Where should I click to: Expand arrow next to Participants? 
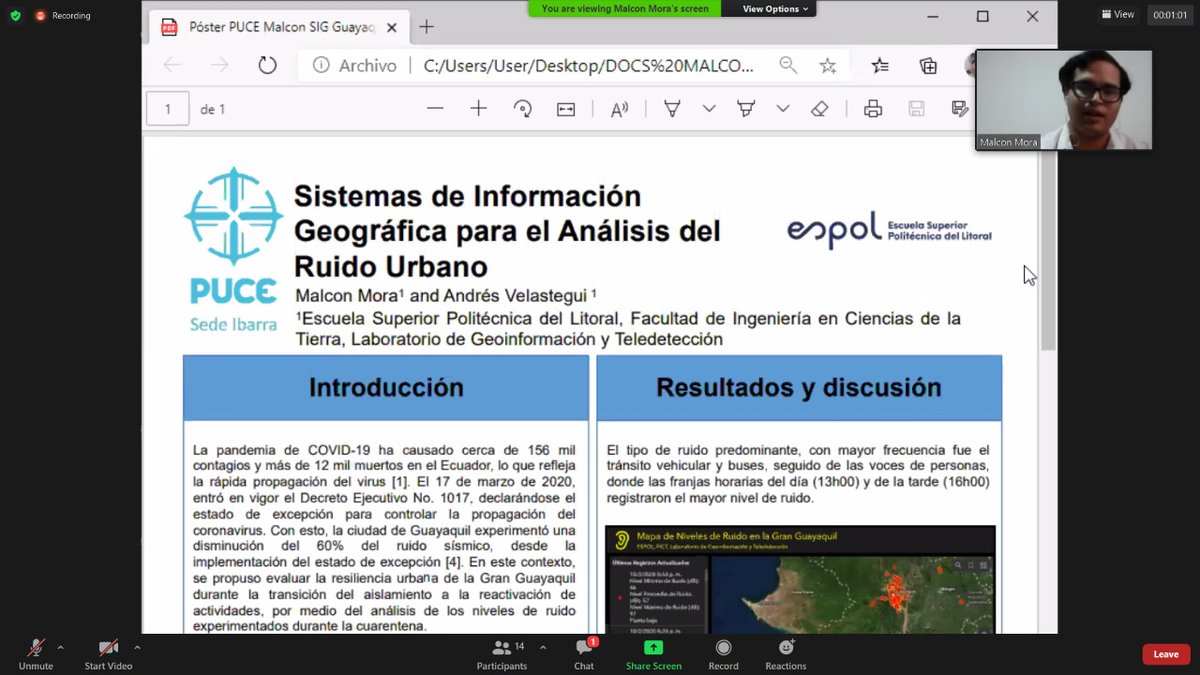[543, 647]
